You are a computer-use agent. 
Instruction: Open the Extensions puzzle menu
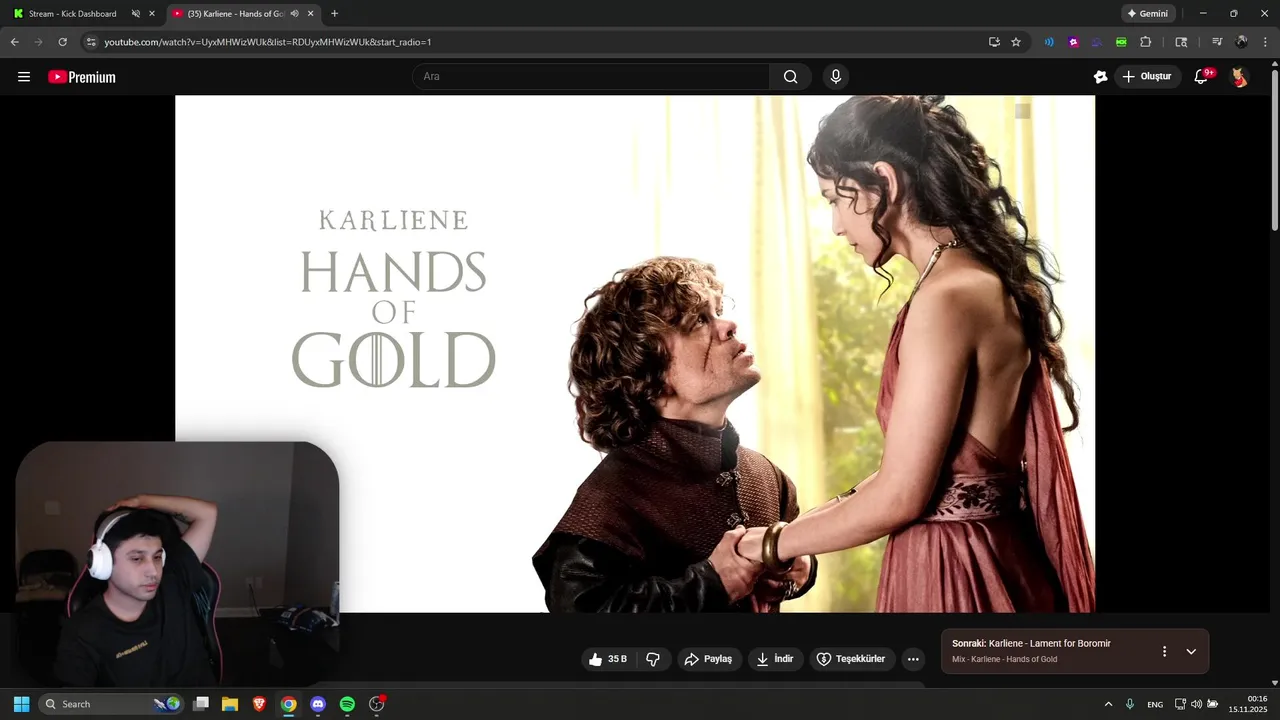click(1146, 42)
